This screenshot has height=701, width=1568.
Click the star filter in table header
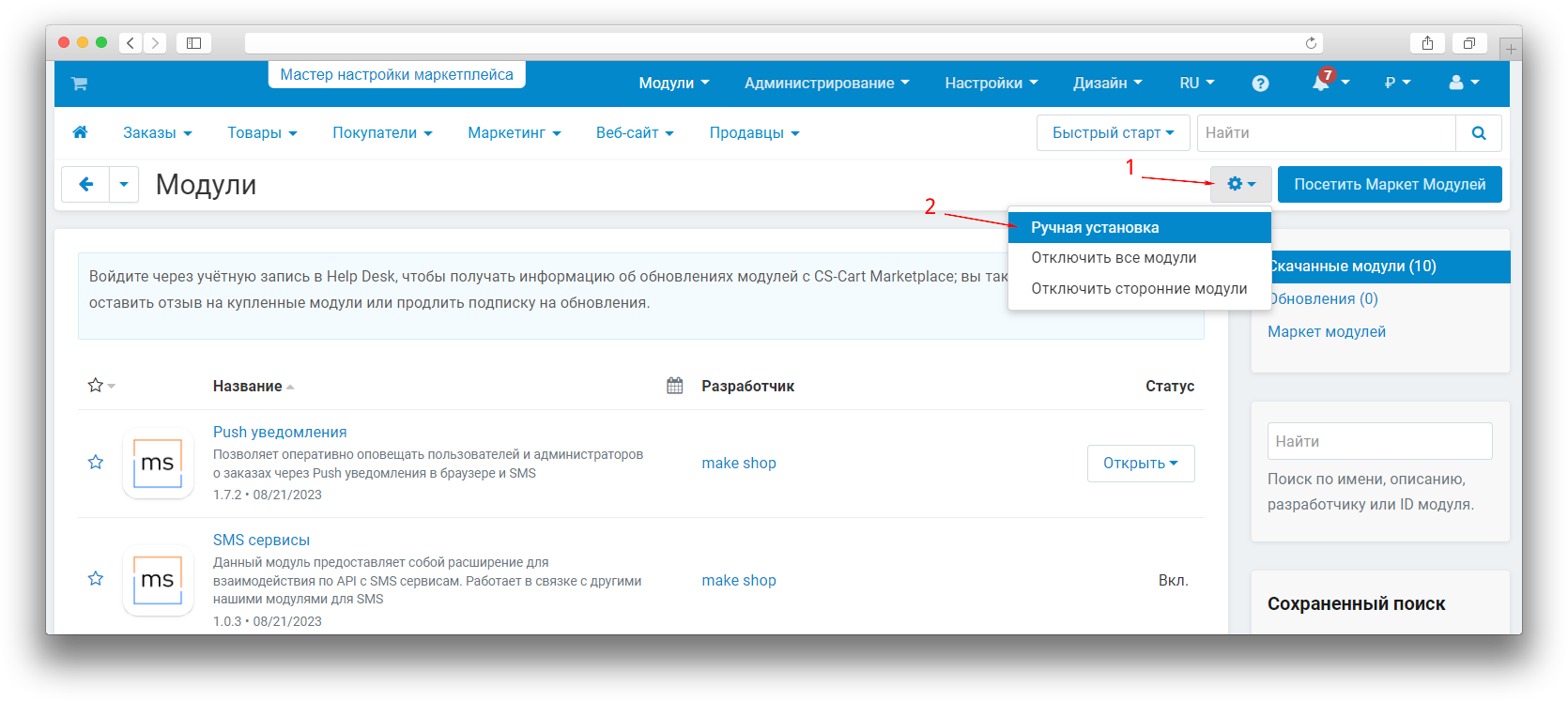96,386
